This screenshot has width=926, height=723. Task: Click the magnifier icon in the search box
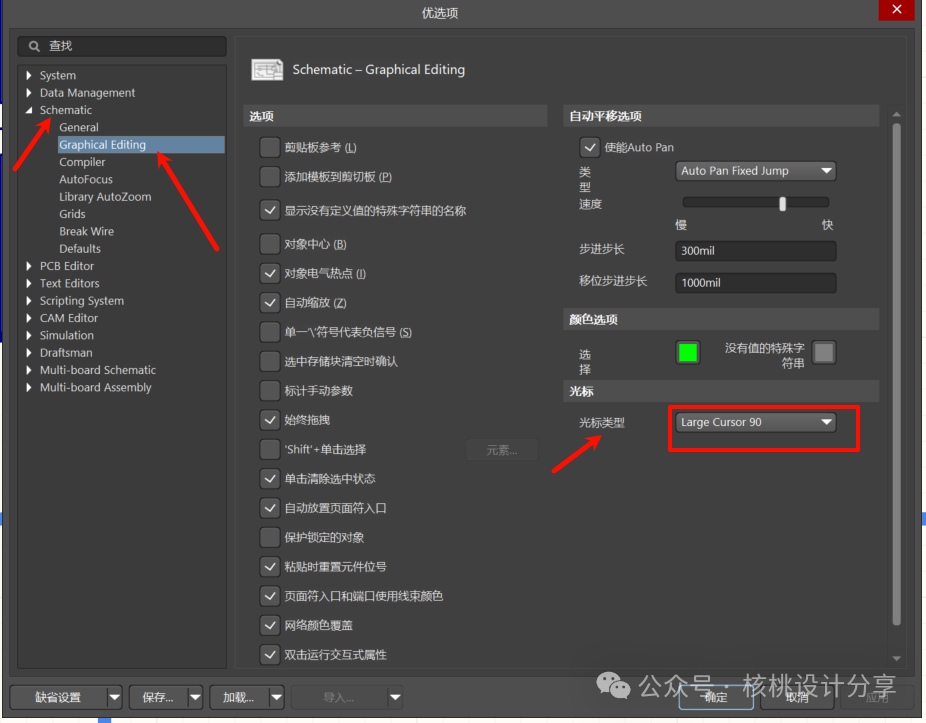(x=35, y=46)
